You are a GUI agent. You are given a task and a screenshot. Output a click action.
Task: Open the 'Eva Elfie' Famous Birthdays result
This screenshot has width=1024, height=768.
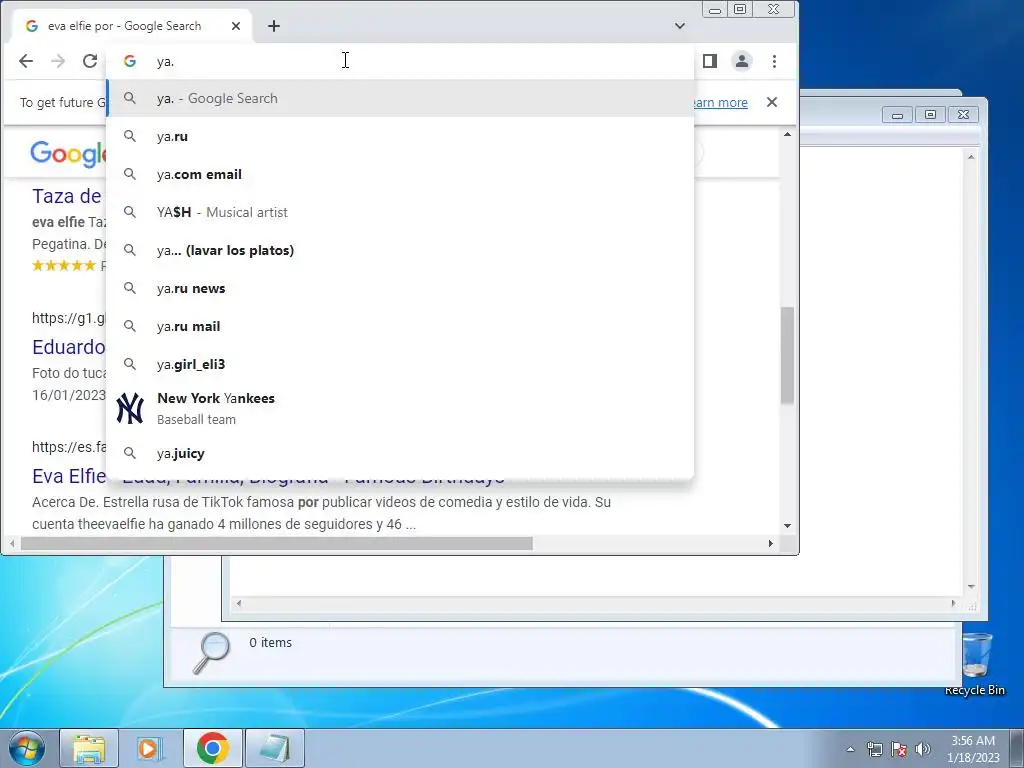tap(69, 476)
